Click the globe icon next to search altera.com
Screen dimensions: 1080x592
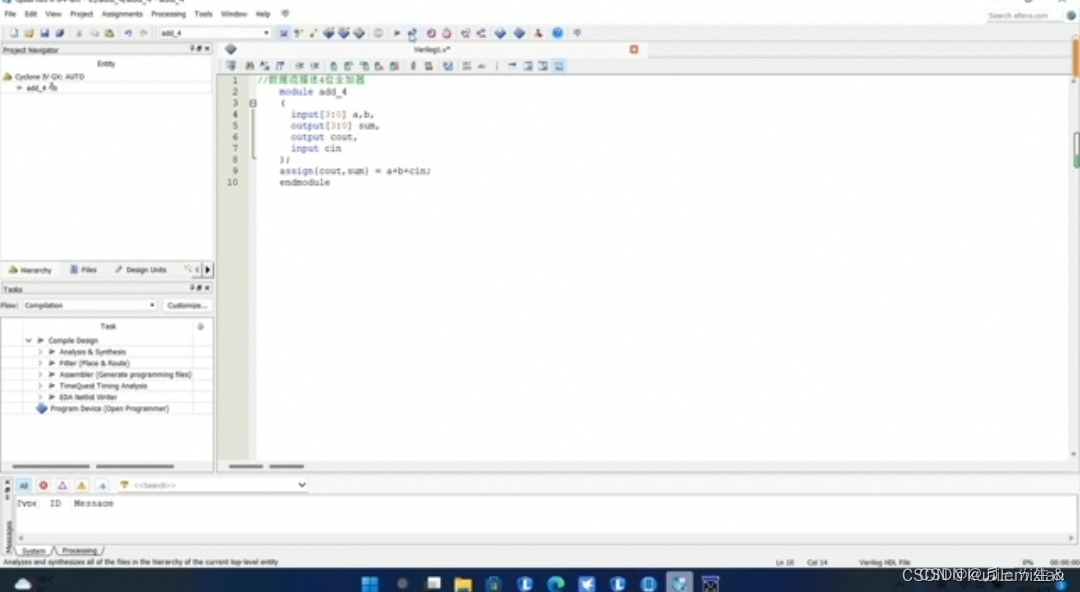(1071, 15)
